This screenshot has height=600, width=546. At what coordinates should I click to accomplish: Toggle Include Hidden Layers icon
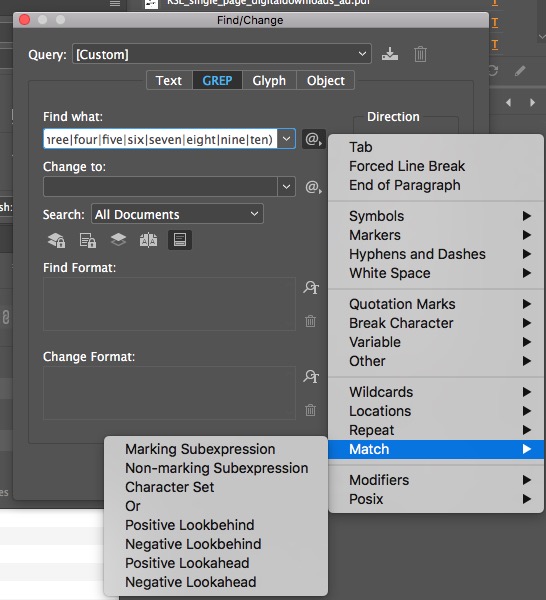pyautogui.click(x=118, y=240)
